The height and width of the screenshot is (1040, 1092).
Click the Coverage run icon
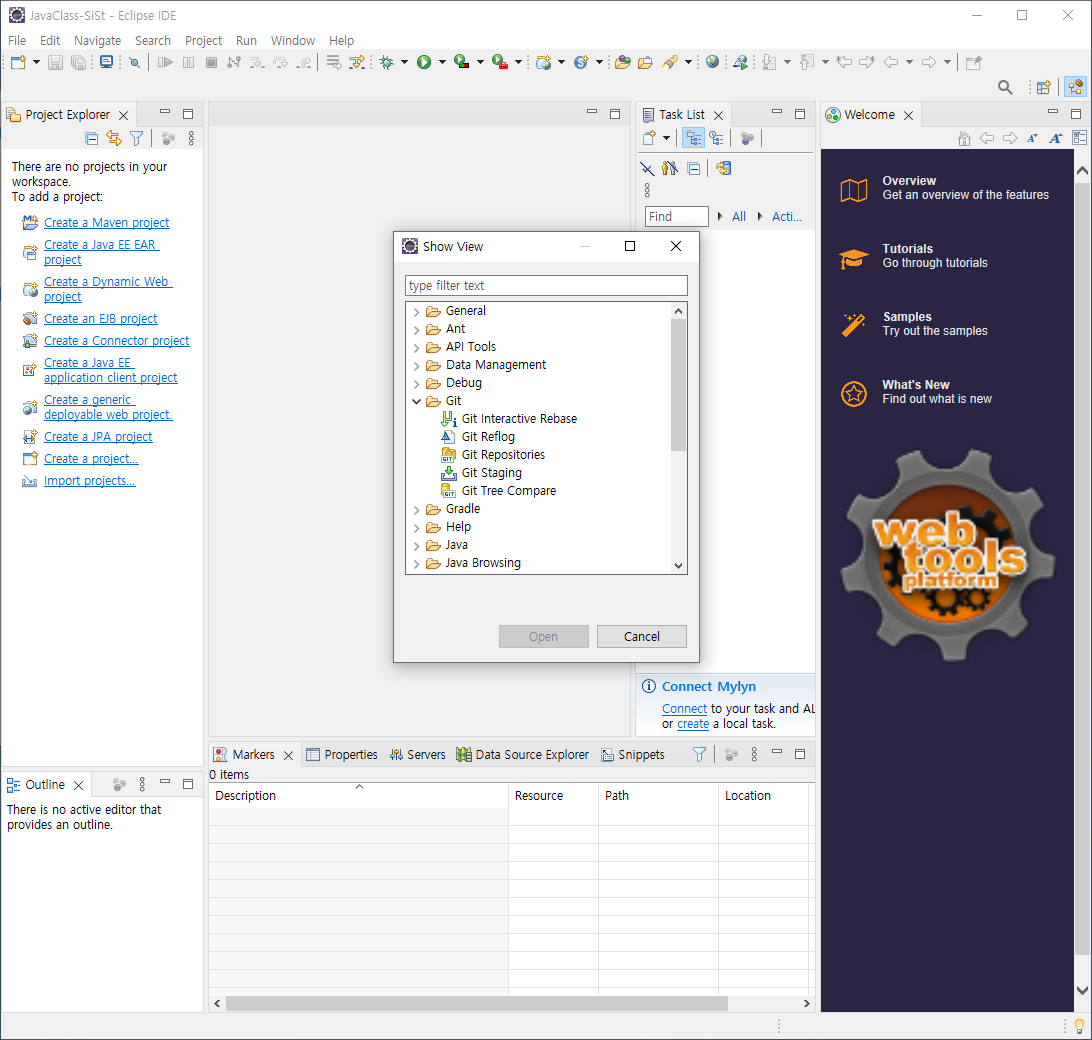[x=461, y=62]
